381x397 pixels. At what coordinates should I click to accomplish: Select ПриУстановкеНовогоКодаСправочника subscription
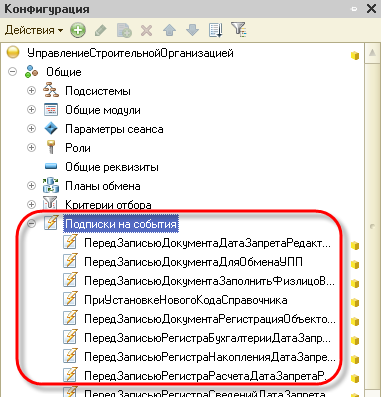[186, 300]
